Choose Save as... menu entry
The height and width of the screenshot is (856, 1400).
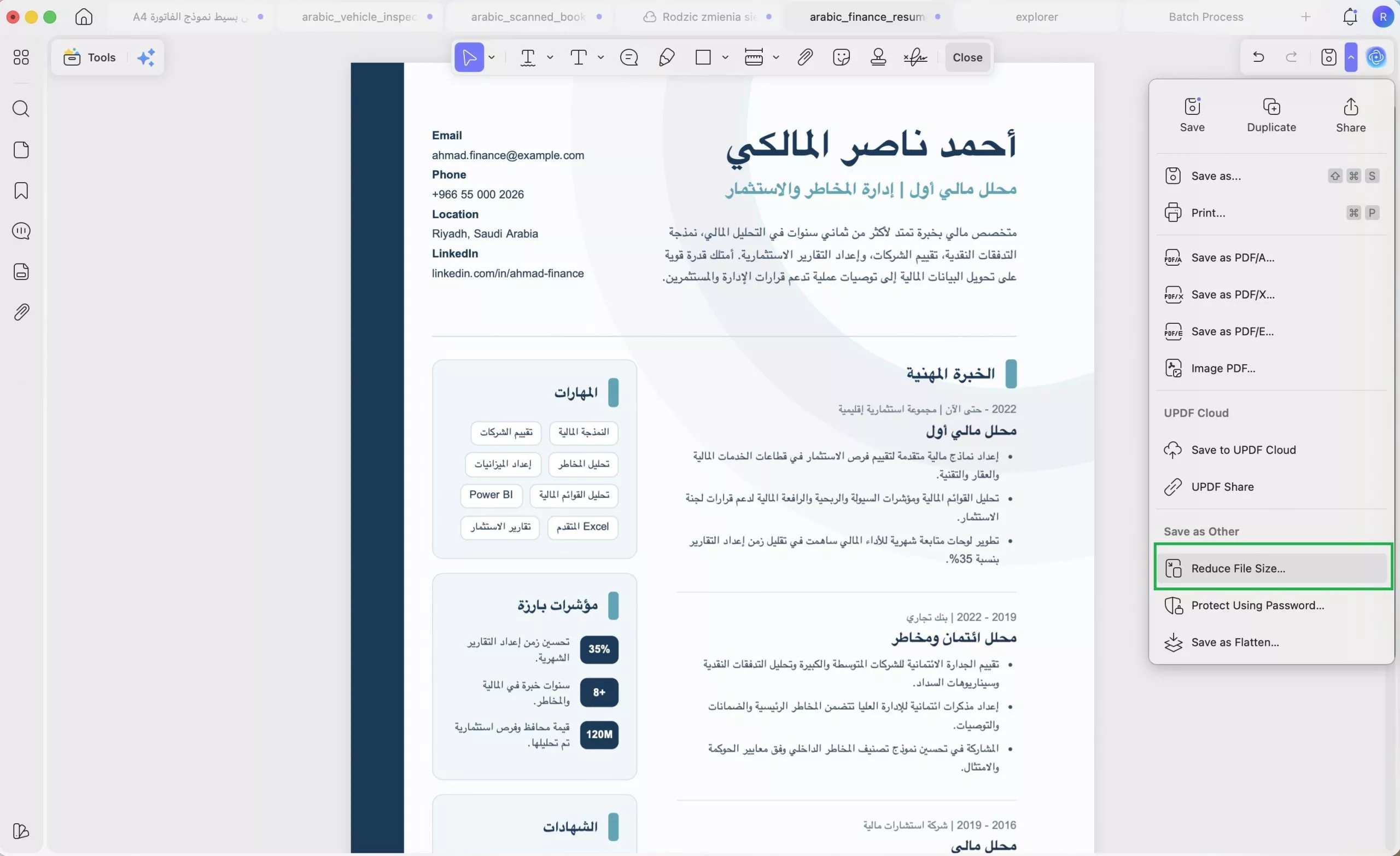pyautogui.click(x=1271, y=176)
